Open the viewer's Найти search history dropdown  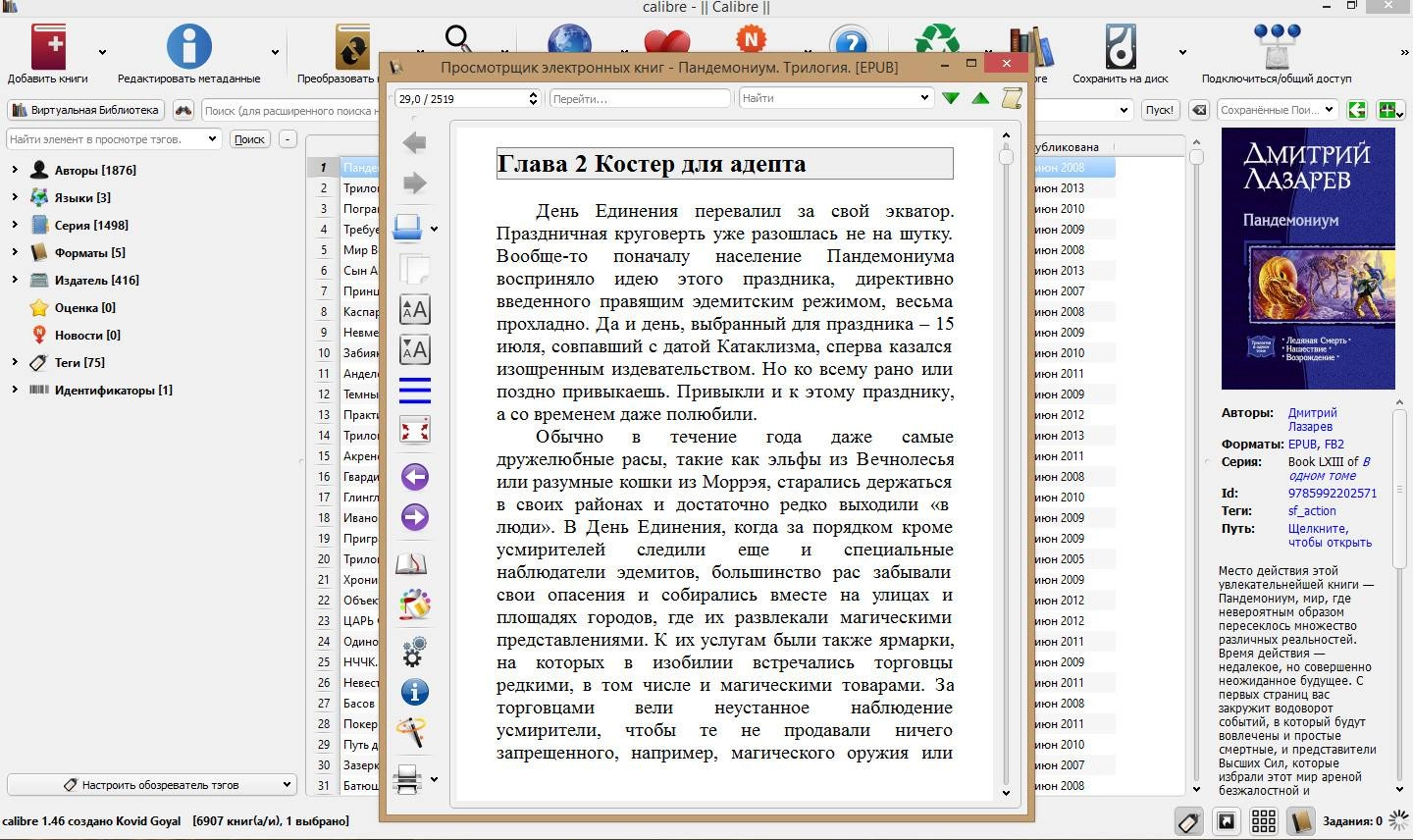923,98
